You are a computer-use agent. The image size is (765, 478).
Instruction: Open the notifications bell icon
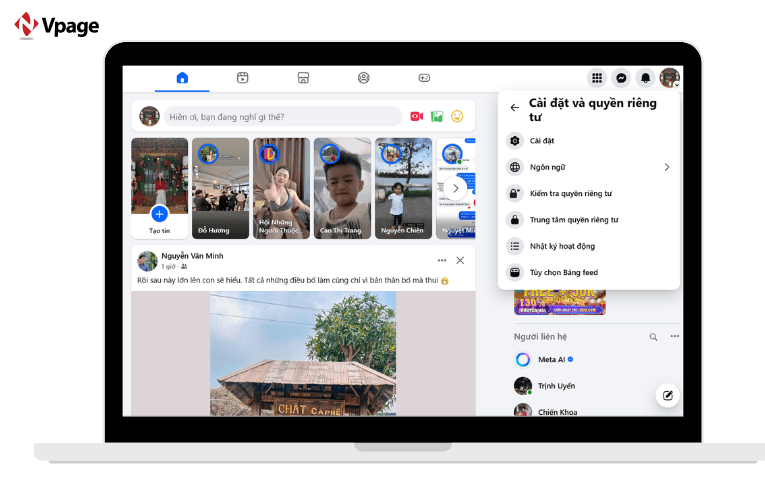coord(645,78)
